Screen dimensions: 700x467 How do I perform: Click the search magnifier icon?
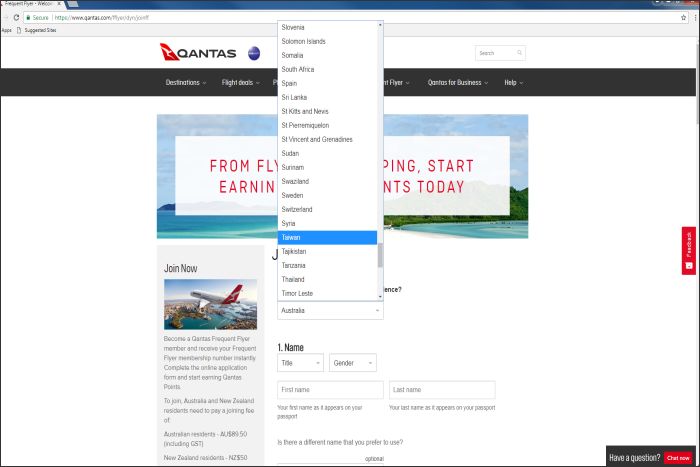coord(519,53)
